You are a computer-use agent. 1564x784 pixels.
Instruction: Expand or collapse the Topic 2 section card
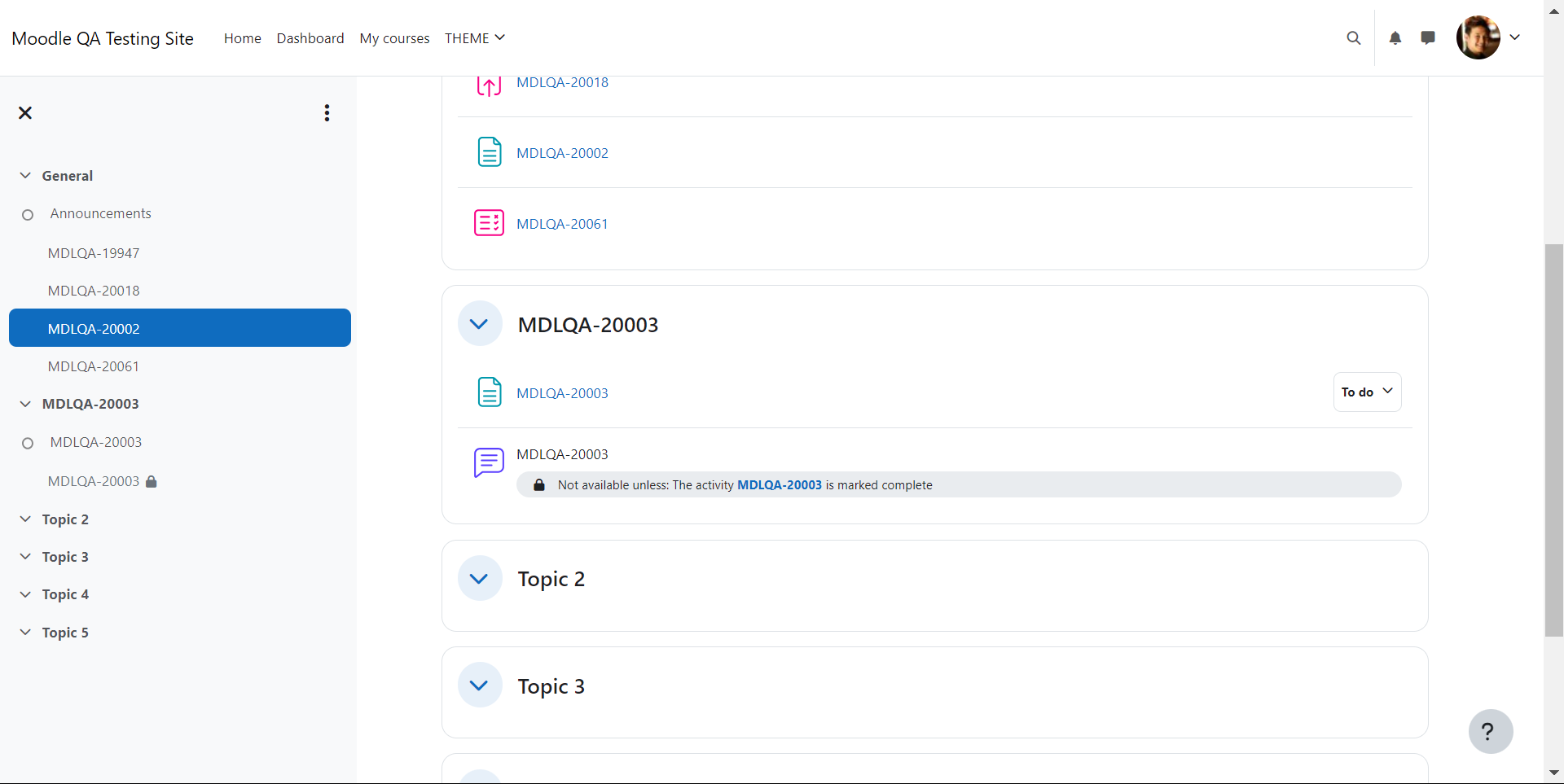click(x=480, y=579)
